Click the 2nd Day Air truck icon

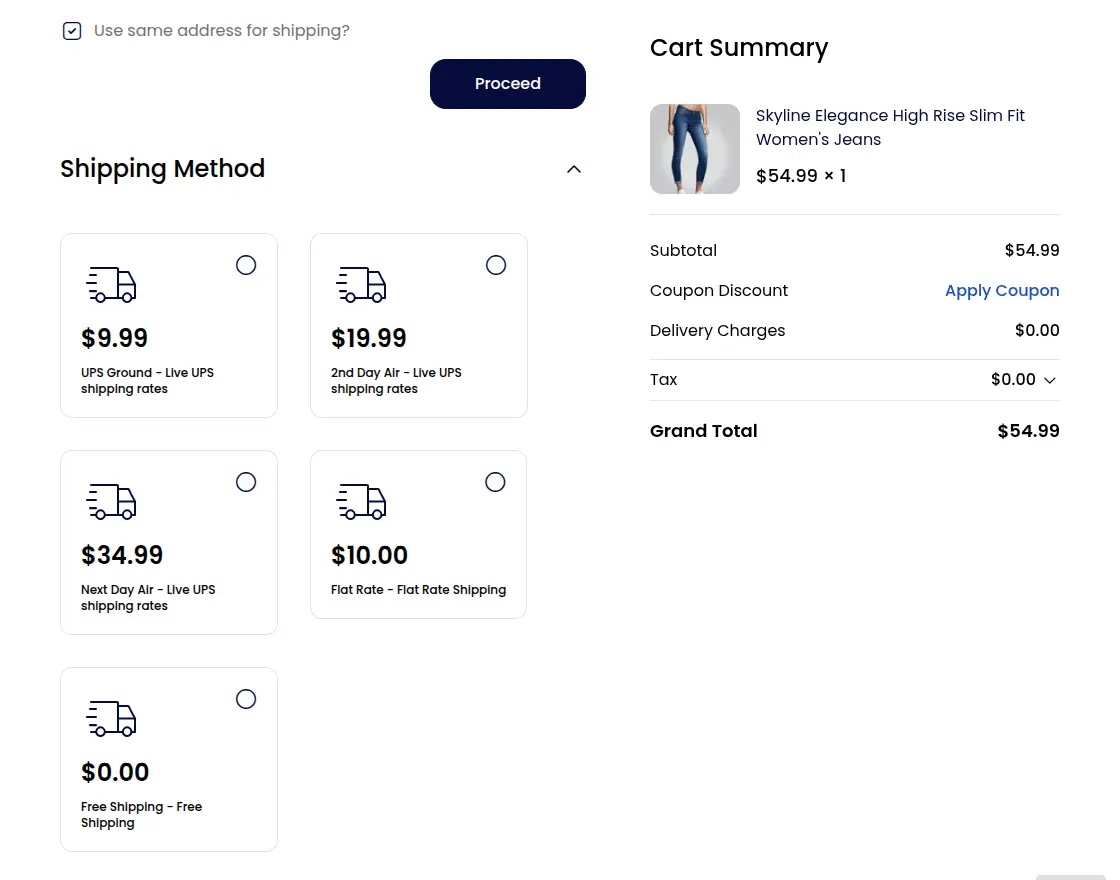(x=361, y=285)
